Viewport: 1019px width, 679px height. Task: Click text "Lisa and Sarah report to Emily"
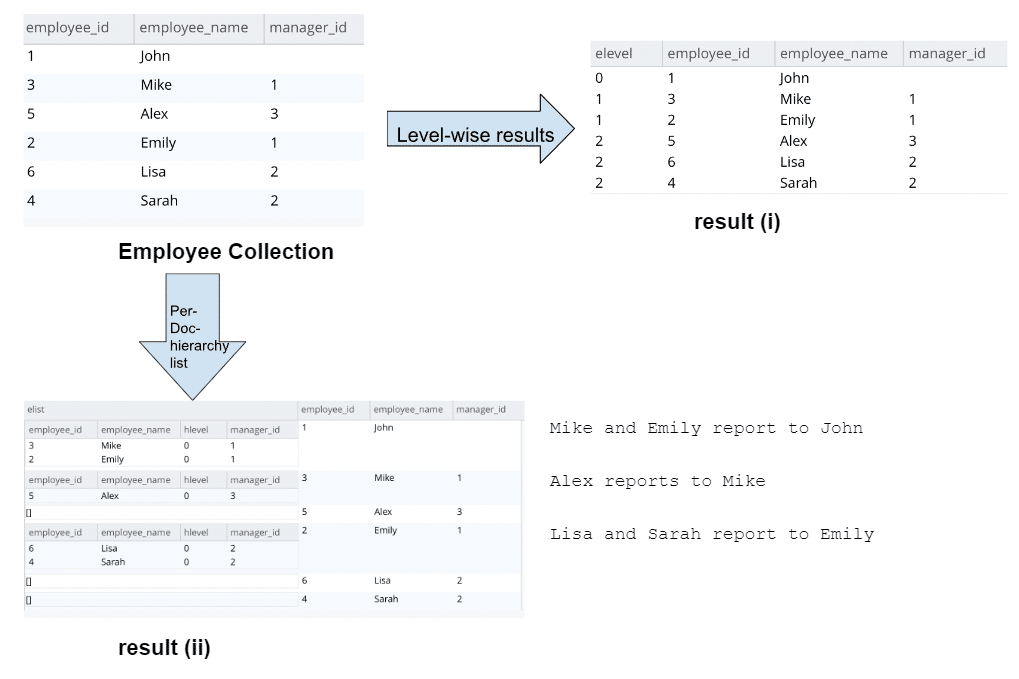[x=711, y=534]
